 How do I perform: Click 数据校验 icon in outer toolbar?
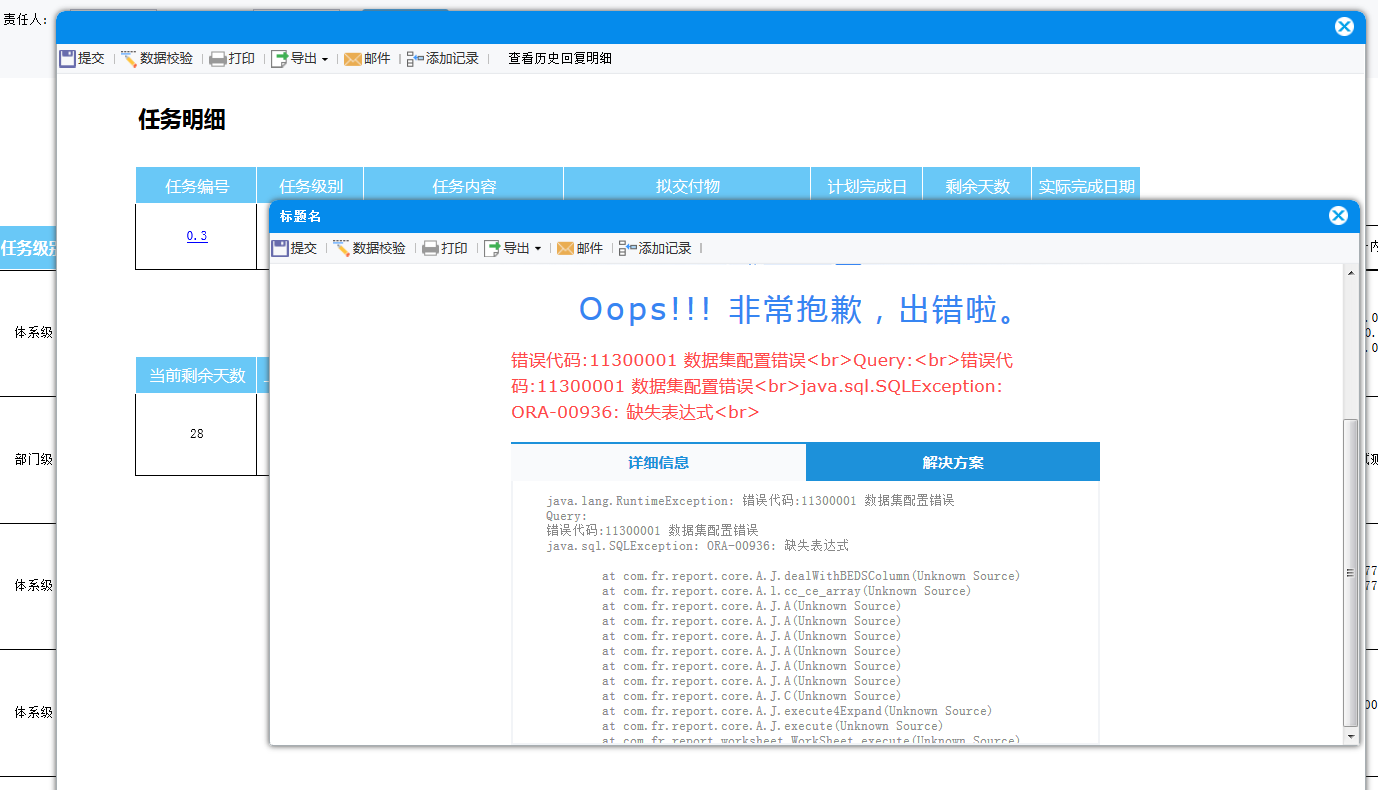pyautogui.click(x=129, y=59)
